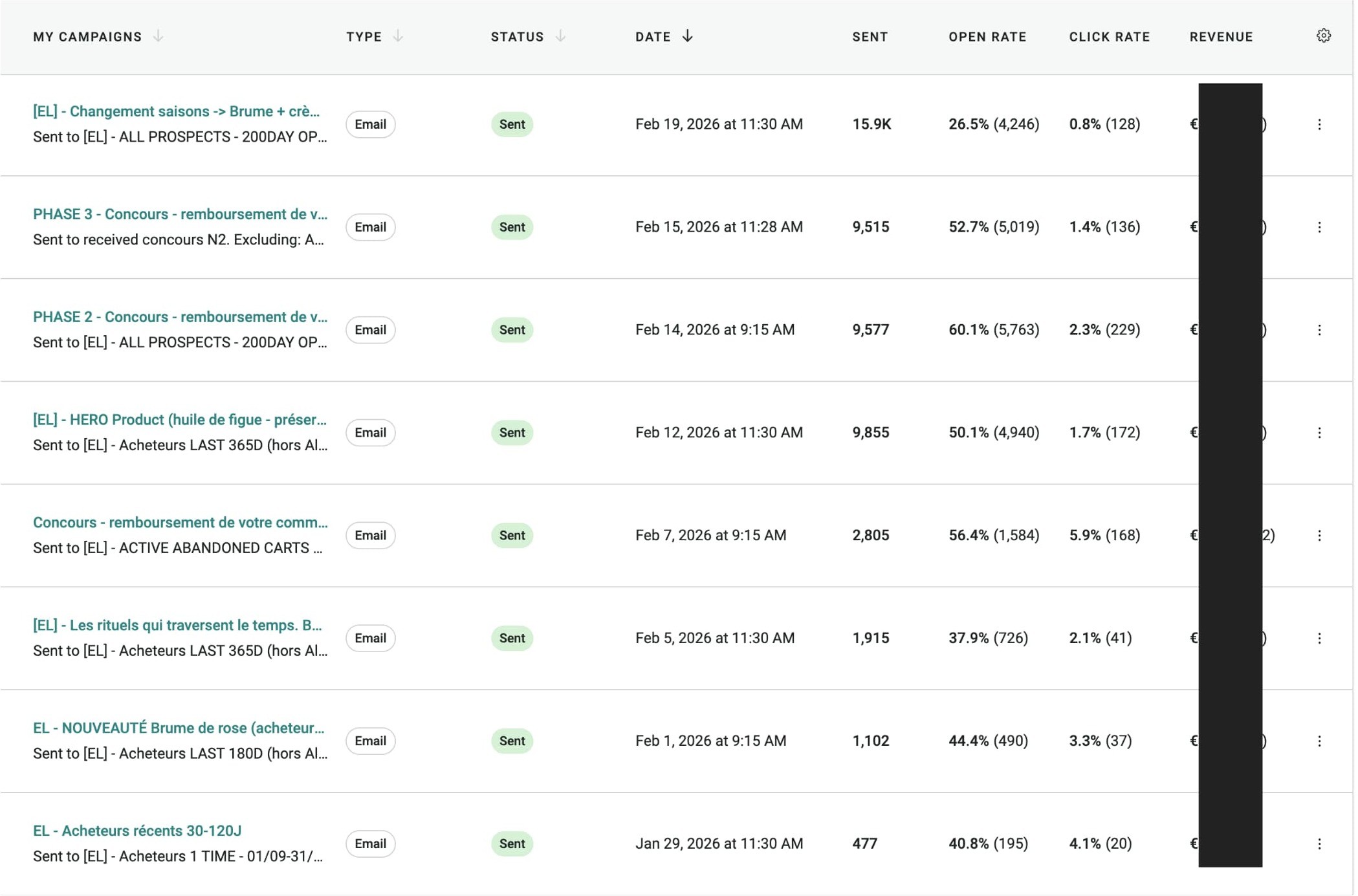Click Email type badge on Les rituels row
The height and width of the screenshot is (896, 1358).
pyautogui.click(x=370, y=639)
